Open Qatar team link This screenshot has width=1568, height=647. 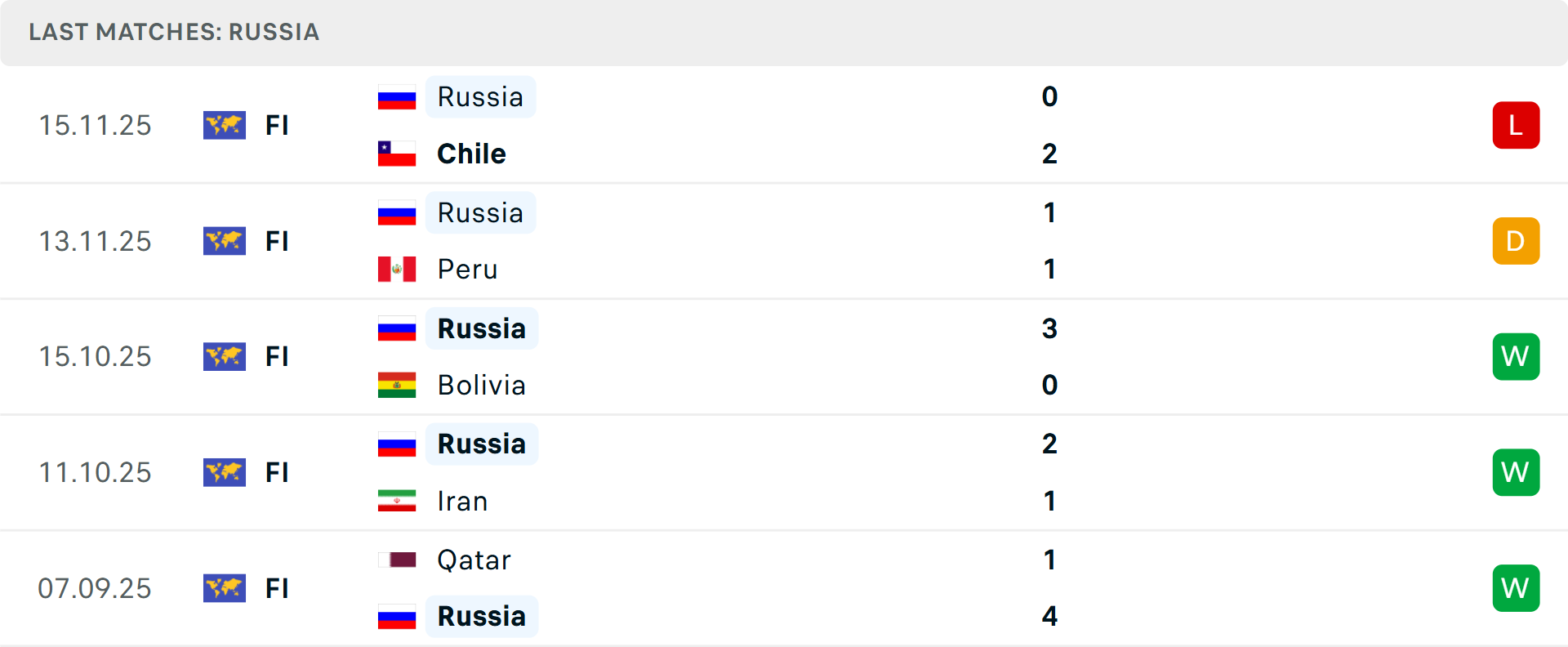474,560
